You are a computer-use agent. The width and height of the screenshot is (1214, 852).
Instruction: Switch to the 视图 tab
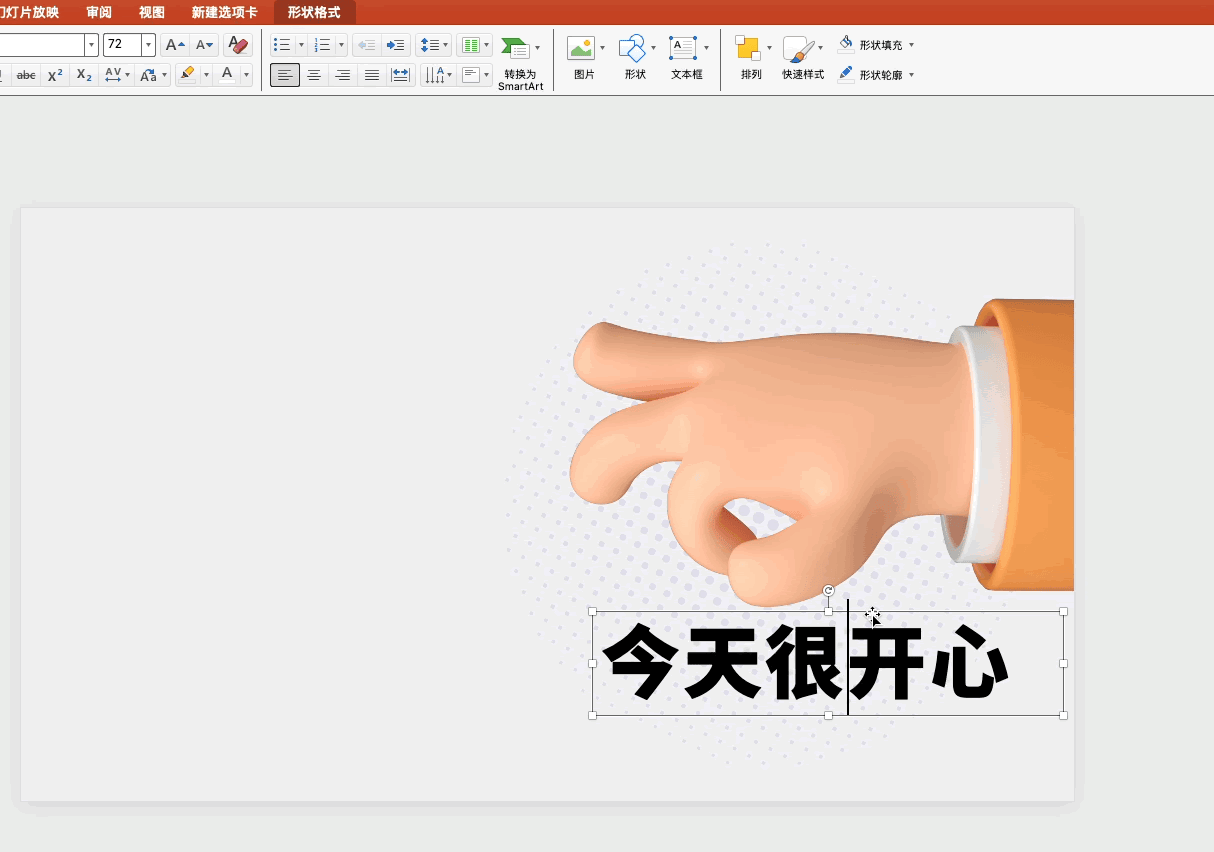pyautogui.click(x=152, y=12)
